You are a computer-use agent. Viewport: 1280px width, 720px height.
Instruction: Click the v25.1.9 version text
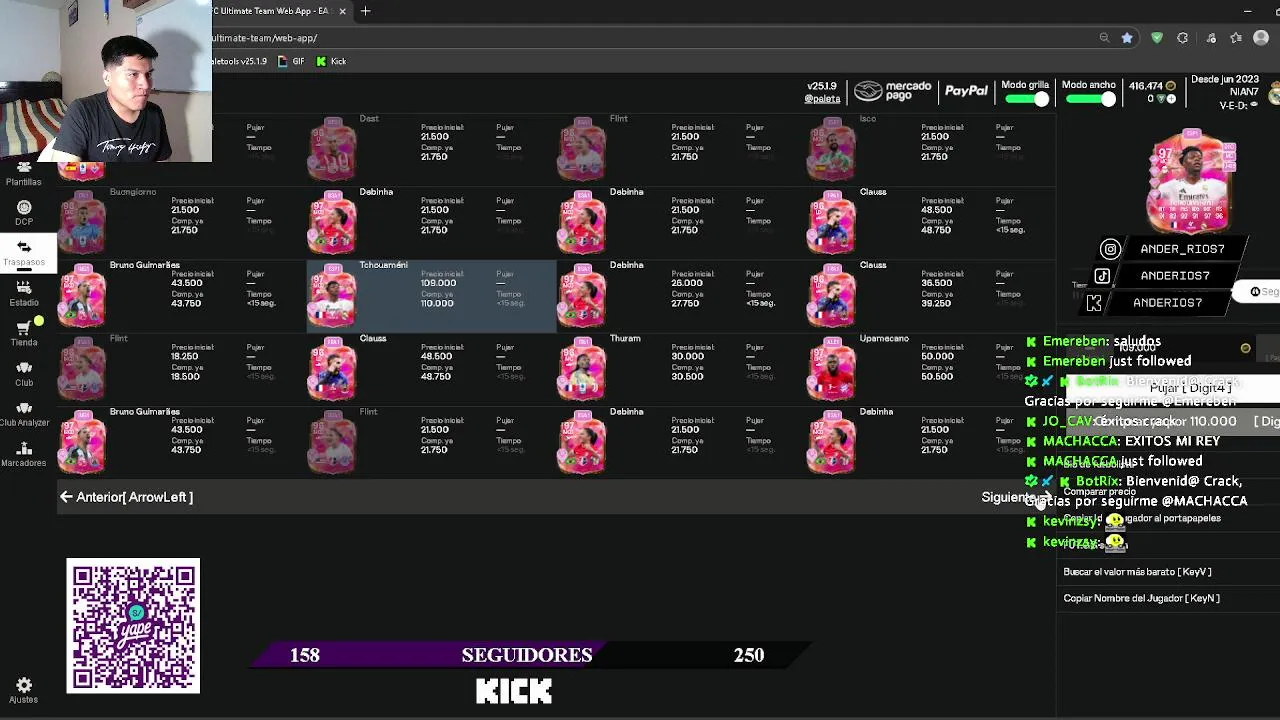(821, 87)
